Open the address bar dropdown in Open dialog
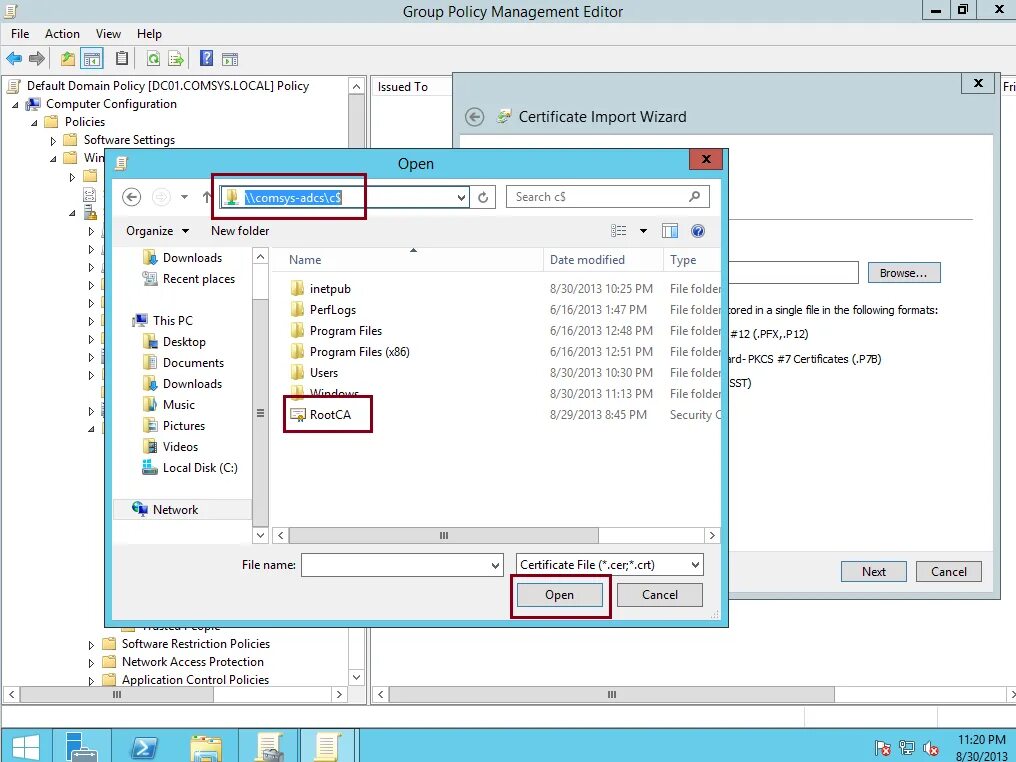The height and width of the screenshot is (762, 1016). (x=461, y=198)
